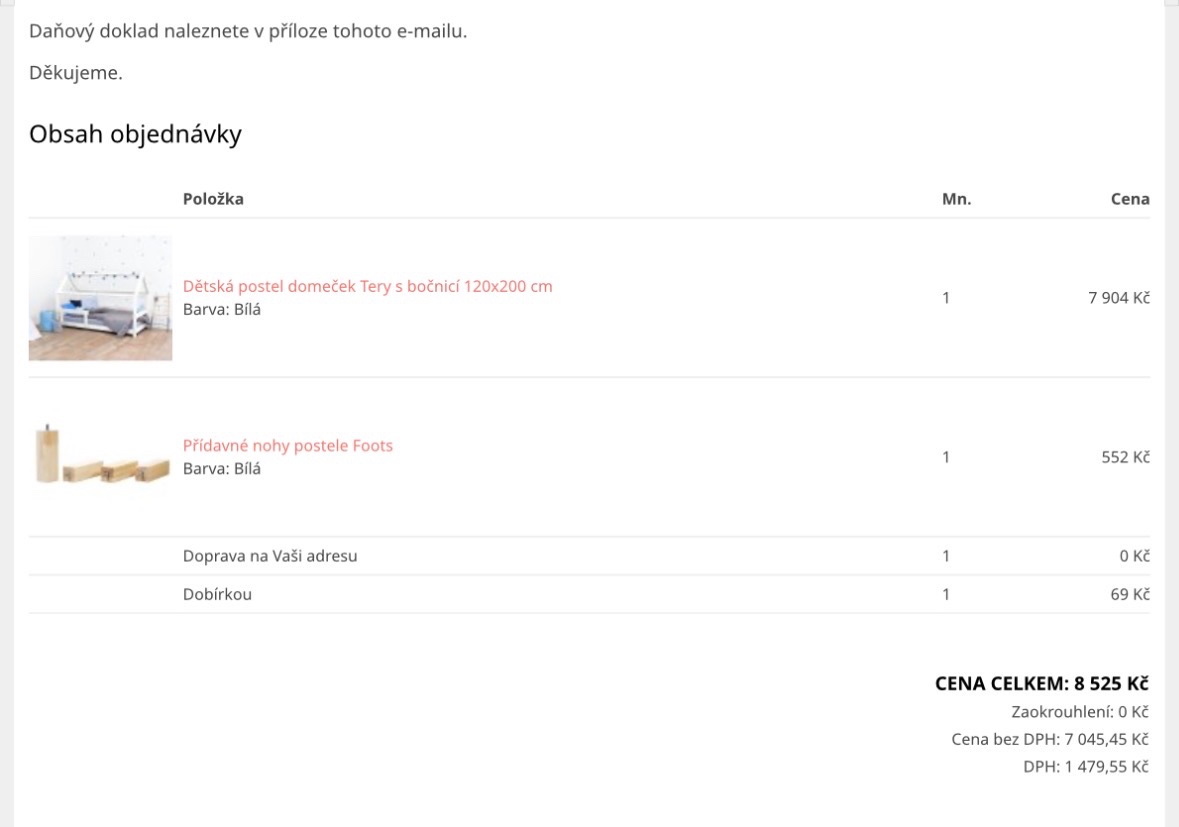Click the Daňový doklad attachment sentence
The image size is (1179, 827).
(248, 32)
